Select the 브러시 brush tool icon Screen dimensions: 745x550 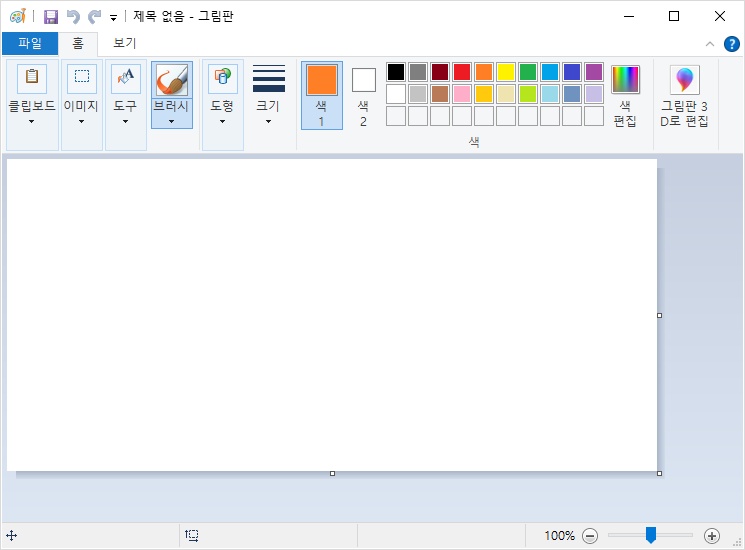point(172,80)
